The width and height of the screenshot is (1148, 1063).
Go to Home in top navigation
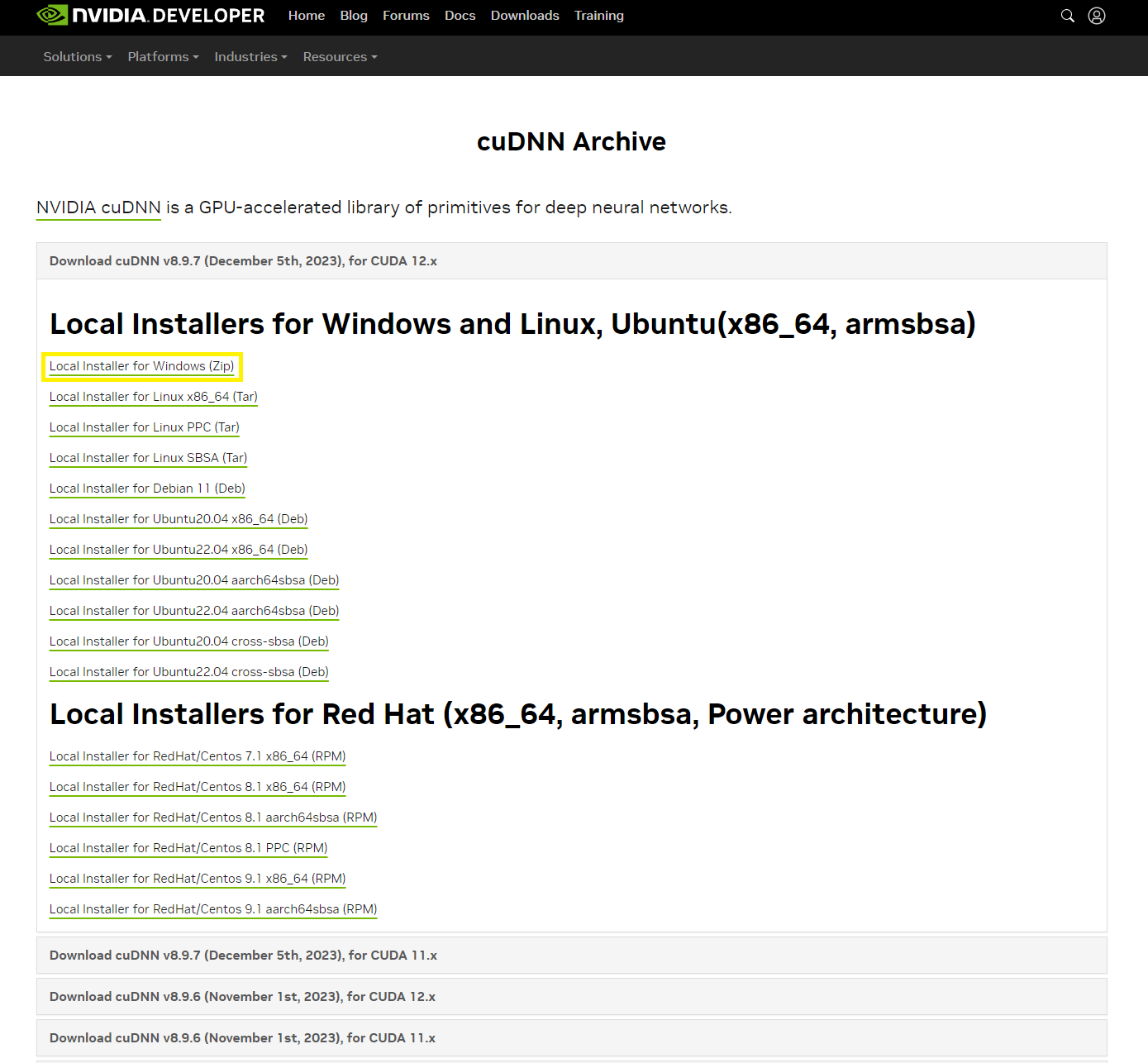coord(307,16)
